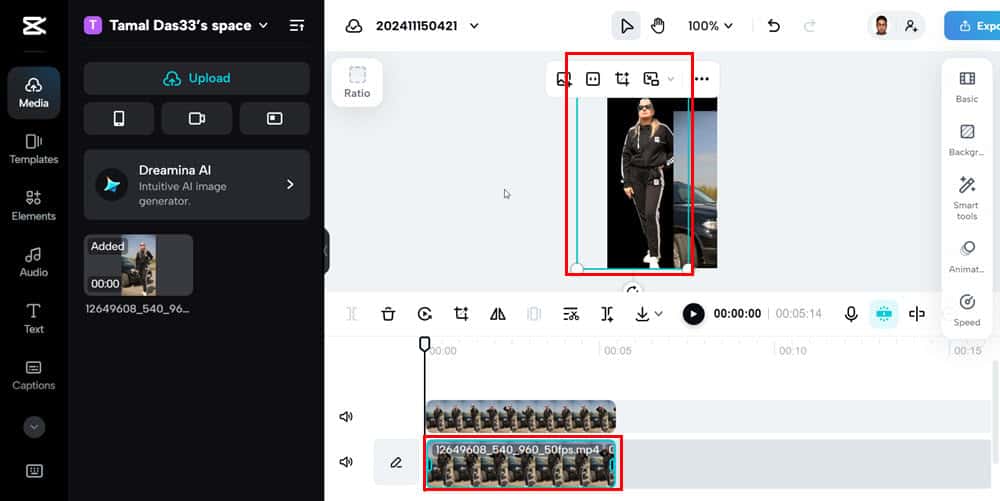Collapse the media panel with side handle

click(x=326, y=250)
